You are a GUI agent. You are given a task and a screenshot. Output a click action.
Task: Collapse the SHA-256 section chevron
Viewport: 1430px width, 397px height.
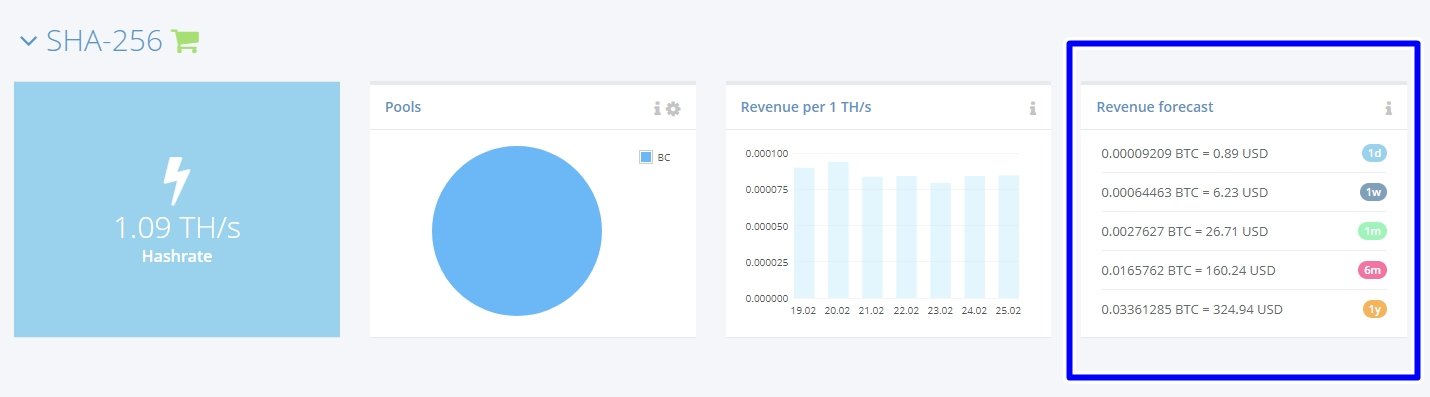click(28, 42)
